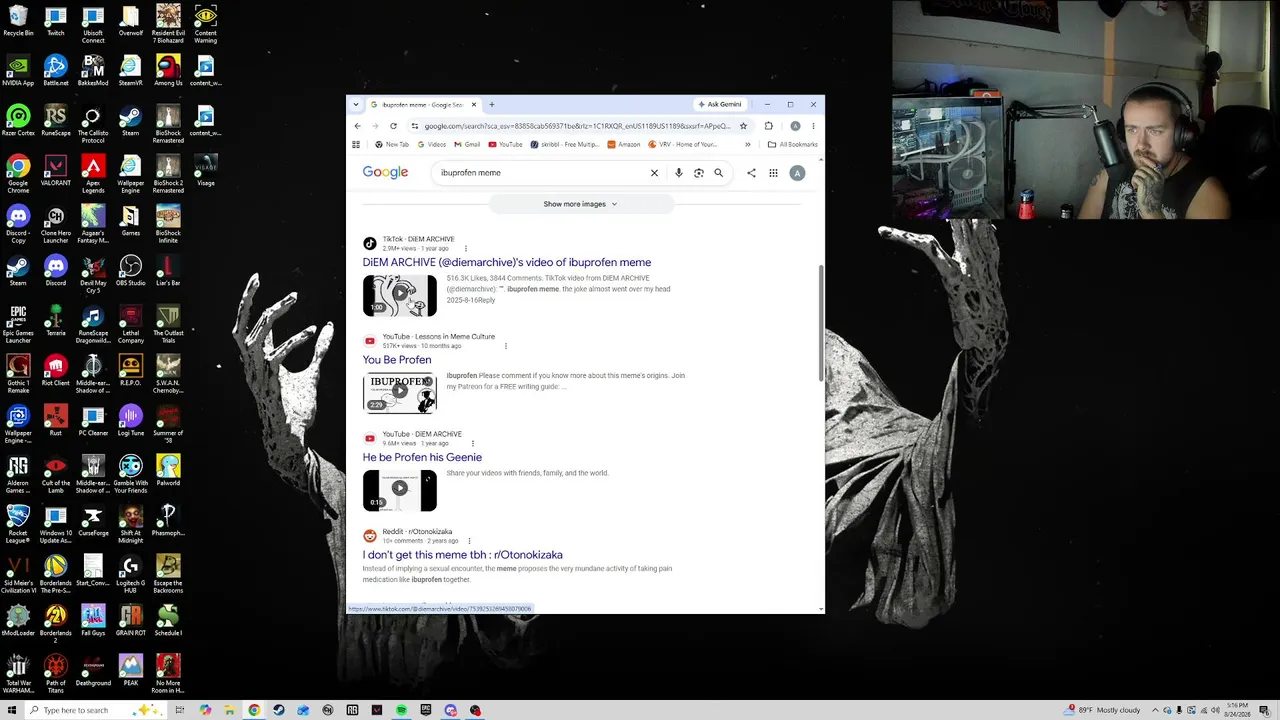Open more options for You Be Profen result
This screenshot has width=1280, height=720.
pyautogui.click(x=505, y=346)
